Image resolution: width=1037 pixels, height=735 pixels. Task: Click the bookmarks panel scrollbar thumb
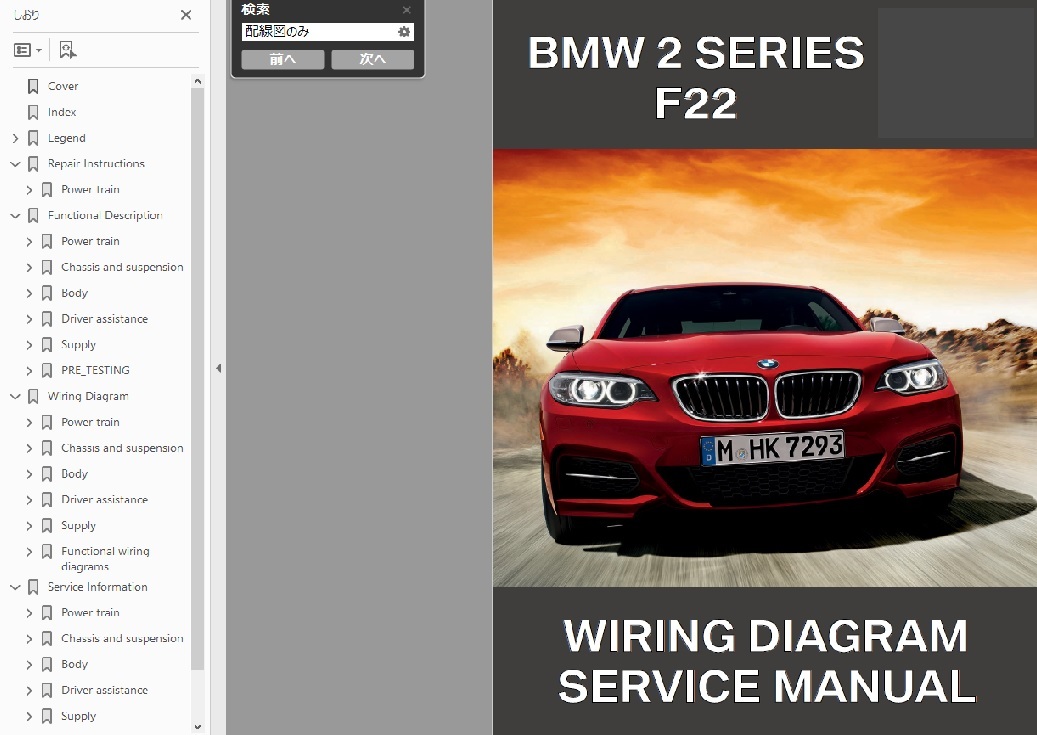197,378
